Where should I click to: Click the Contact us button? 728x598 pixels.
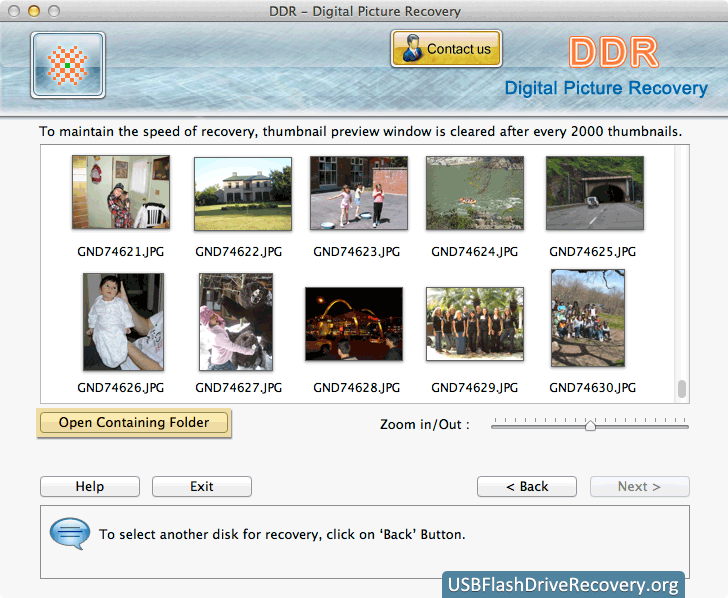click(x=446, y=49)
